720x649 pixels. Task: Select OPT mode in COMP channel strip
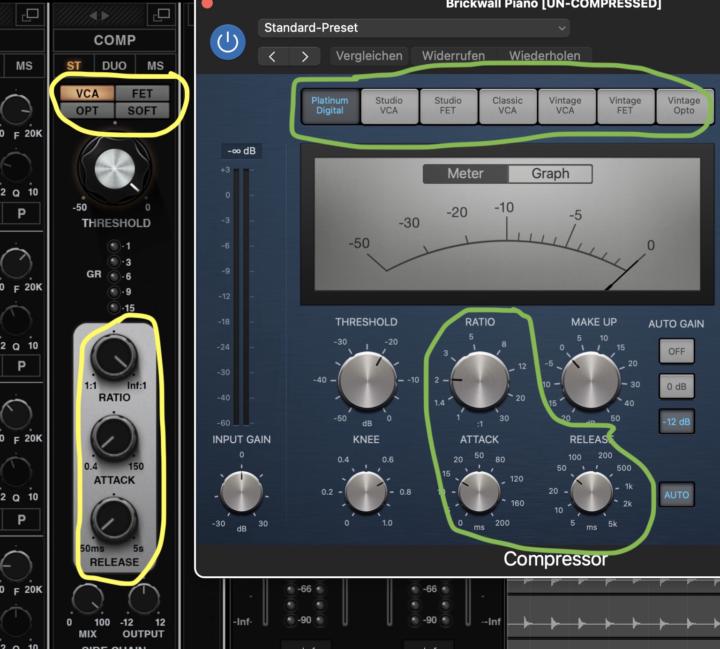87,111
